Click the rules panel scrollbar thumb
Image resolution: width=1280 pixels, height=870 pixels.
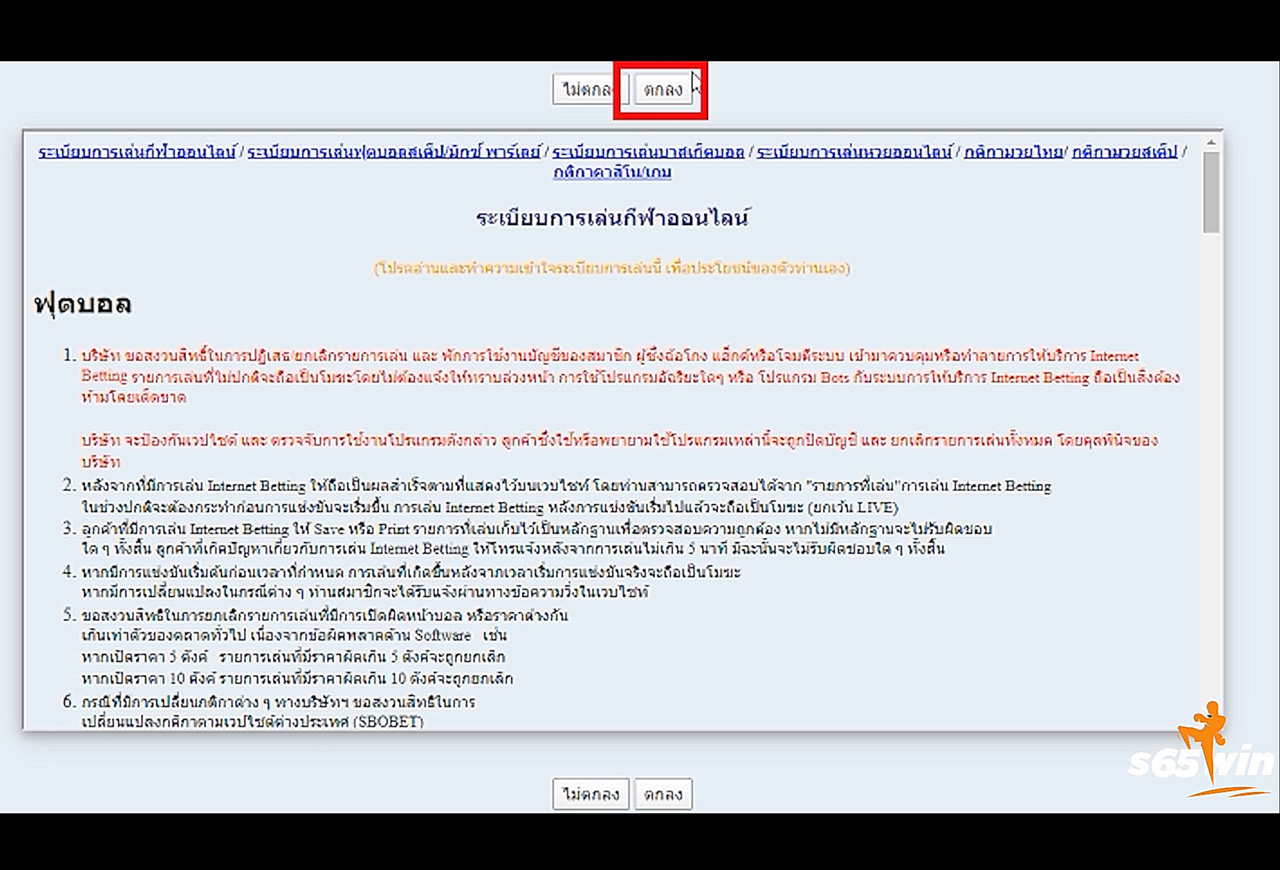pyautogui.click(x=1211, y=192)
